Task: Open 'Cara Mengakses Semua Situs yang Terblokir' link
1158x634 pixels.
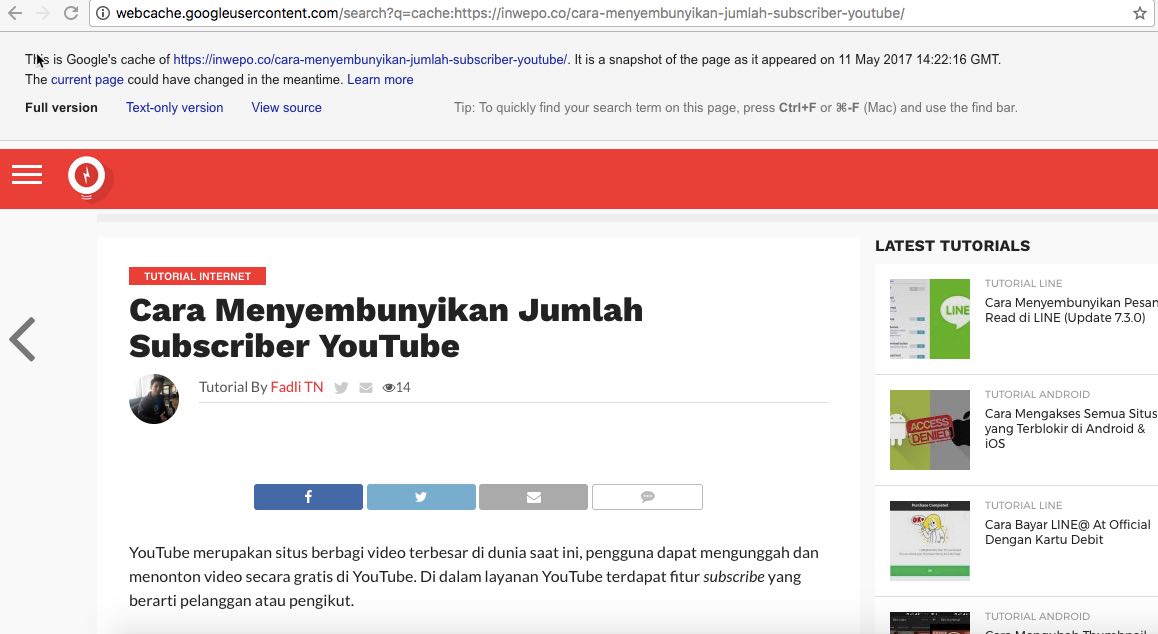Action: pos(1071,429)
